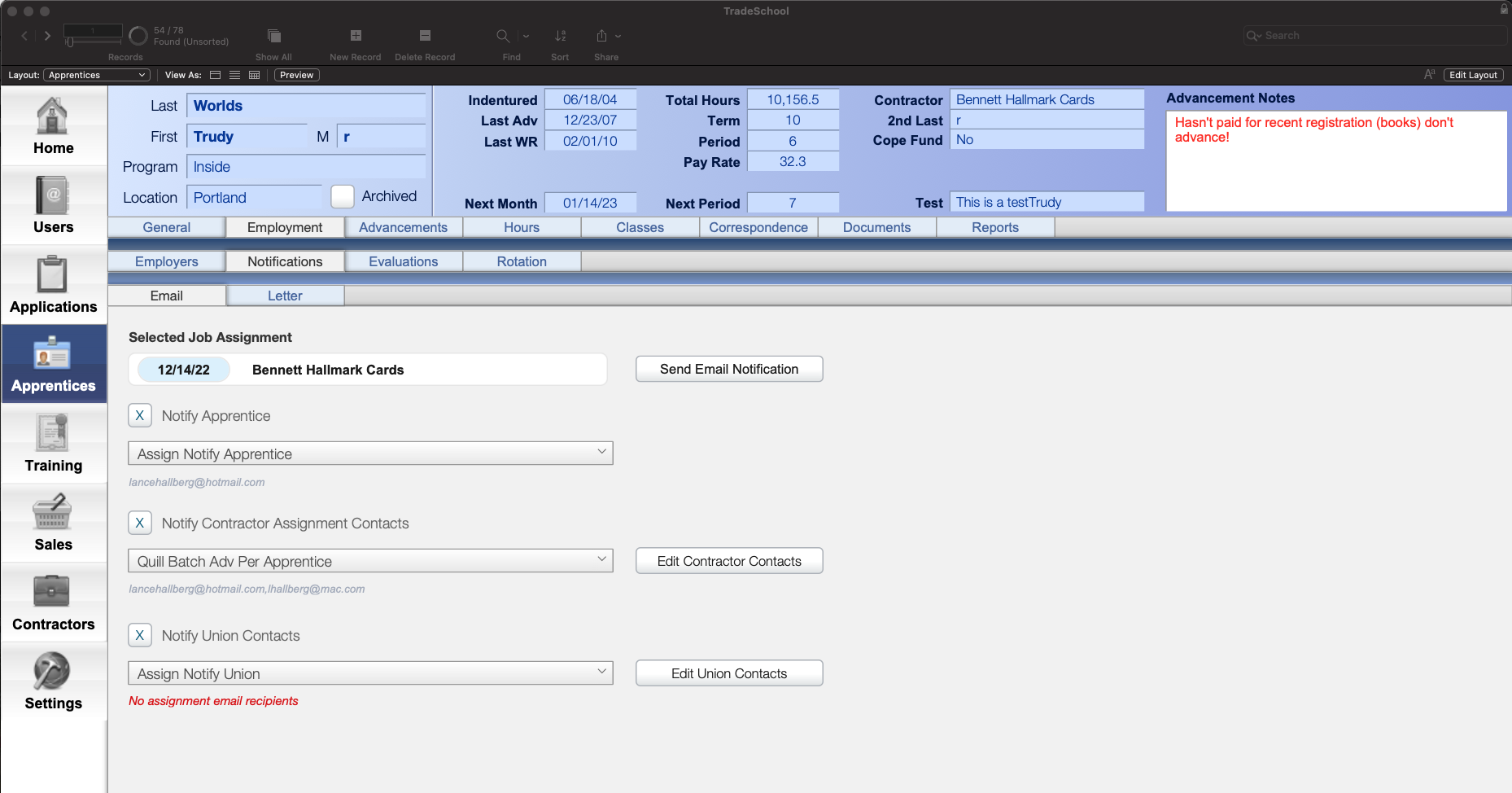Open Assign Notify Union dropdown
Viewport: 1512px width, 793px height.
[370, 673]
